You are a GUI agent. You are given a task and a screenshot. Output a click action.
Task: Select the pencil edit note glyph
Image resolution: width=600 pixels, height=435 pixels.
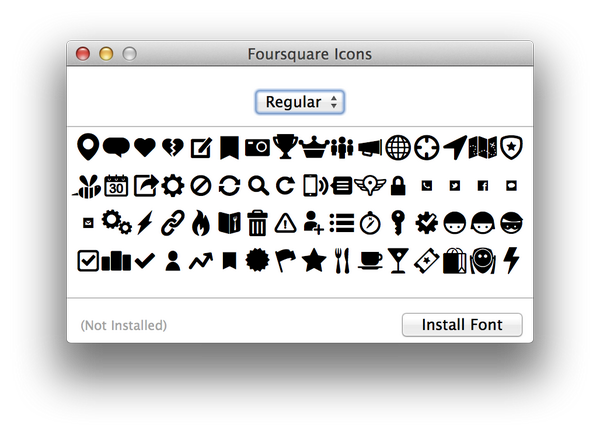click(201, 148)
